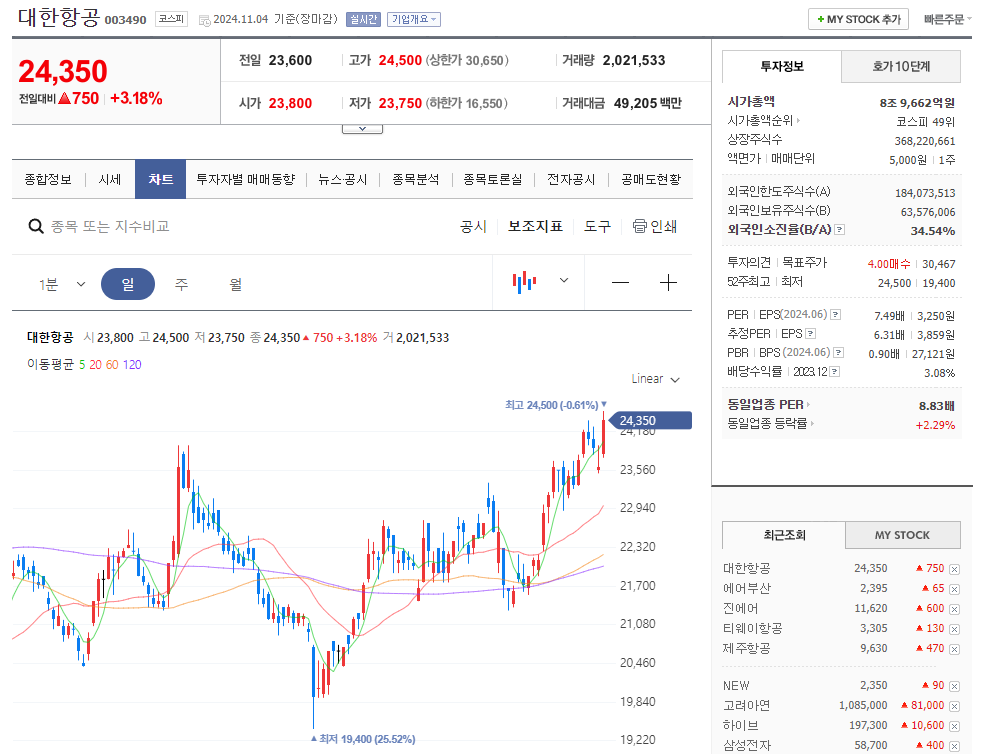The height and width of the screenshot is (754, 999).
Task: Toggle the 20-day moving average line
Action: (96, 365)
